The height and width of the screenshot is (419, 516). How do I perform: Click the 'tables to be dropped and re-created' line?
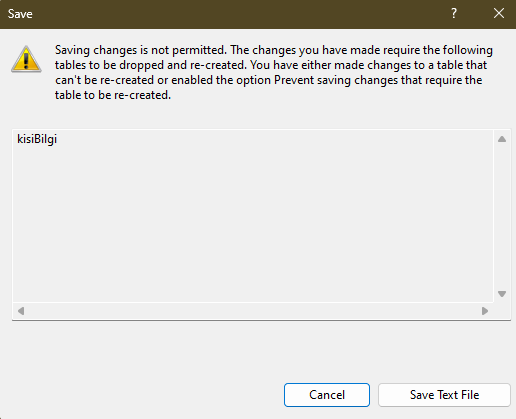(151, 65)
